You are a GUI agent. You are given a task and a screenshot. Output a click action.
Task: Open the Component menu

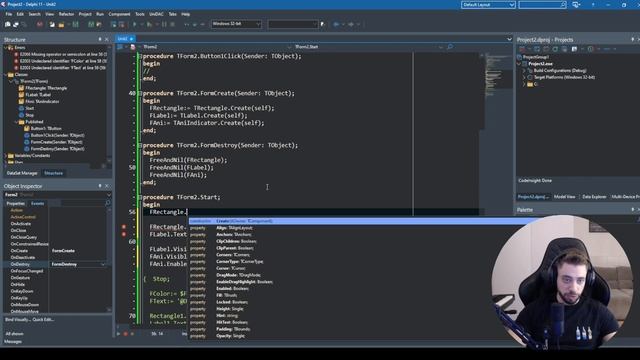click(x=119, y=14)
